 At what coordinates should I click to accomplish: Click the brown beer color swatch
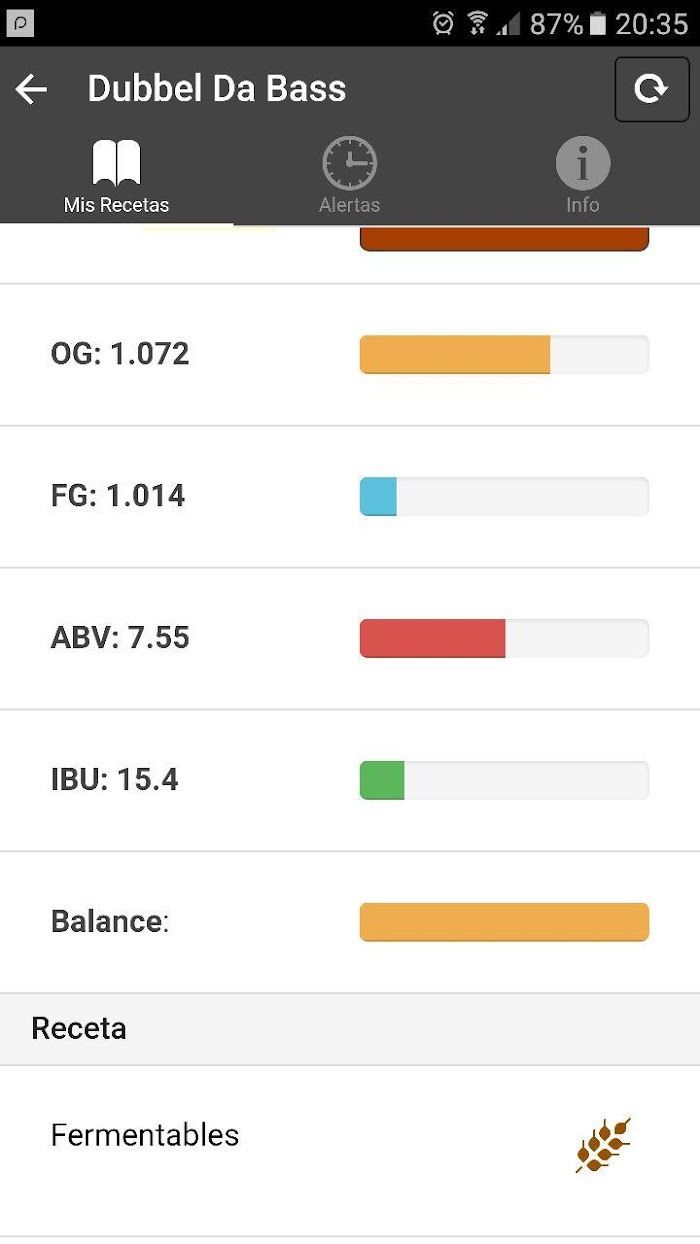(x=504, y=238)
